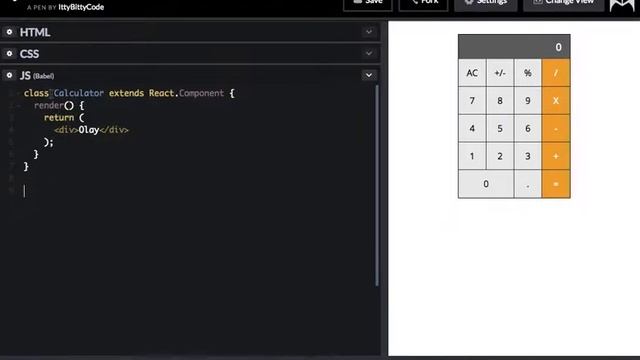The image size is (640, 360).
Task: Click the orange plus key
Action: coord(556,156)
